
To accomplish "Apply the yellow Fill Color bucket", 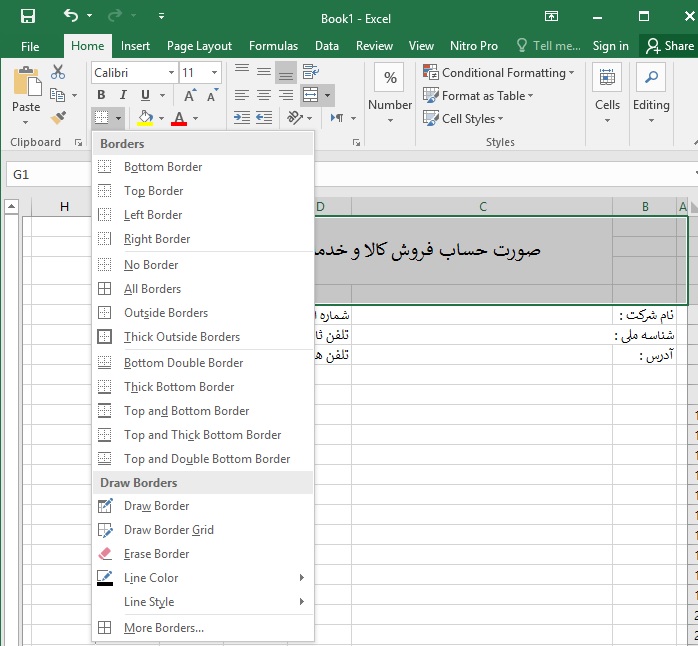I will 145,118.
